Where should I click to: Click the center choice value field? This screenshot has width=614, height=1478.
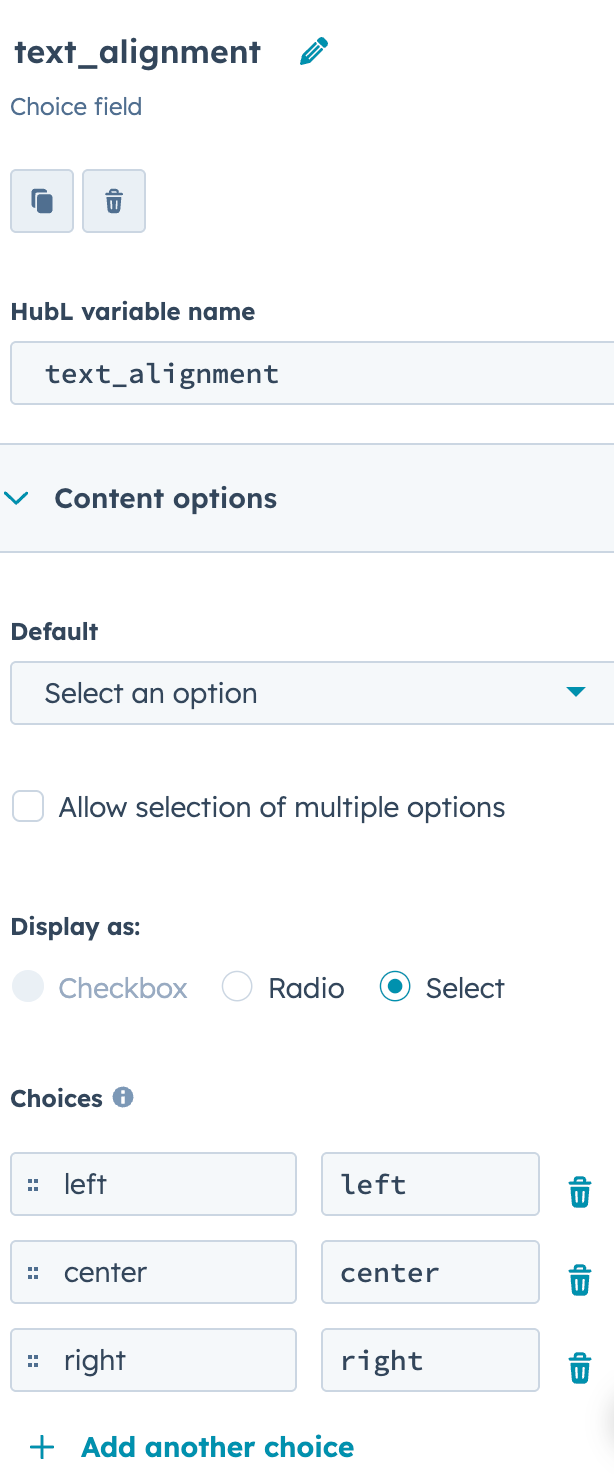click(x=430, y=1272)
